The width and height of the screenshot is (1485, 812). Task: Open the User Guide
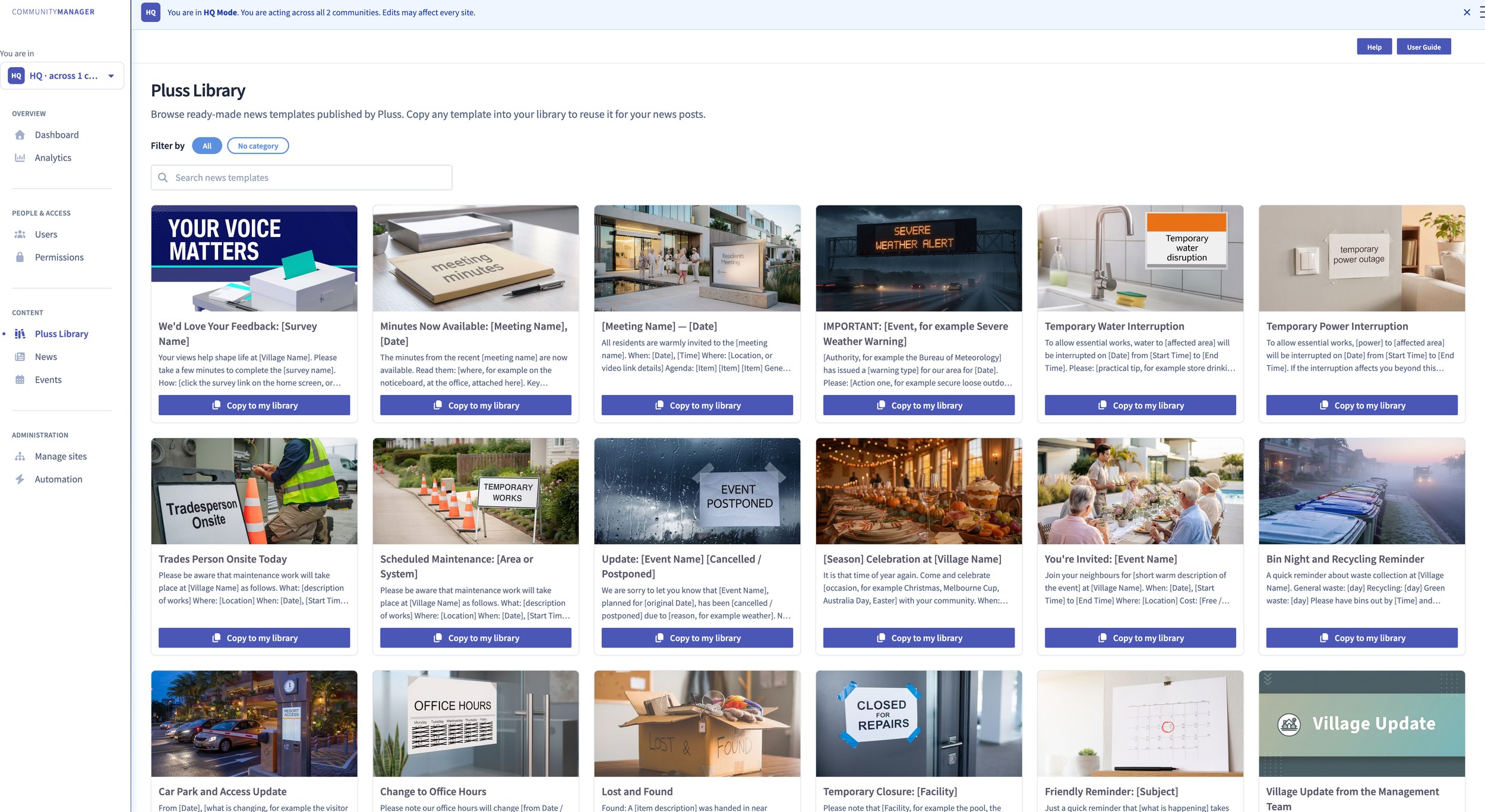pyautogui.click(x=1424, y=47)
